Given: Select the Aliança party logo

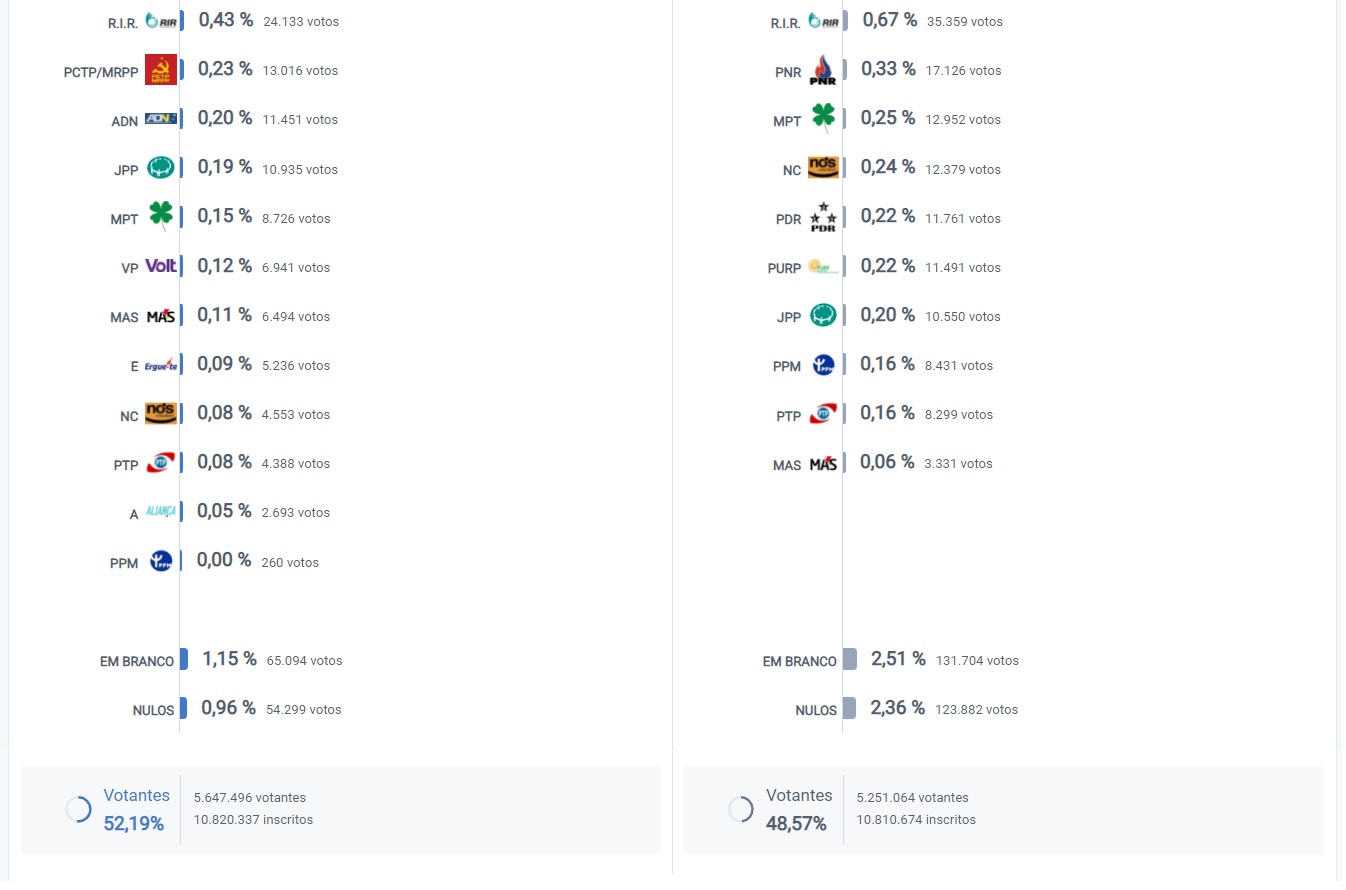Looking at the screenshot, I should [x=161, y=512].
